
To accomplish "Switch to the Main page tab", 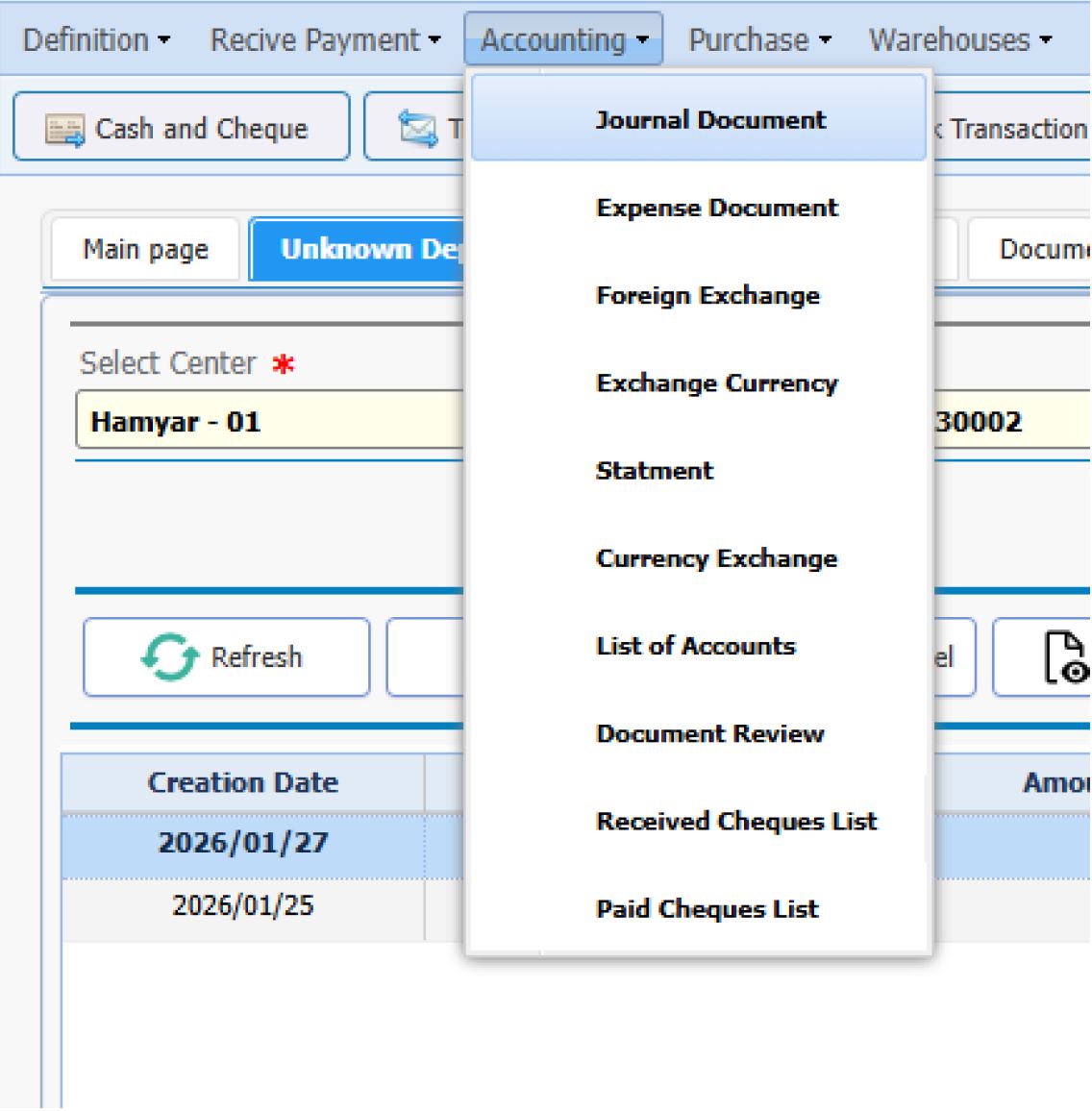I will pyautogui.click(x=145, y=250).
